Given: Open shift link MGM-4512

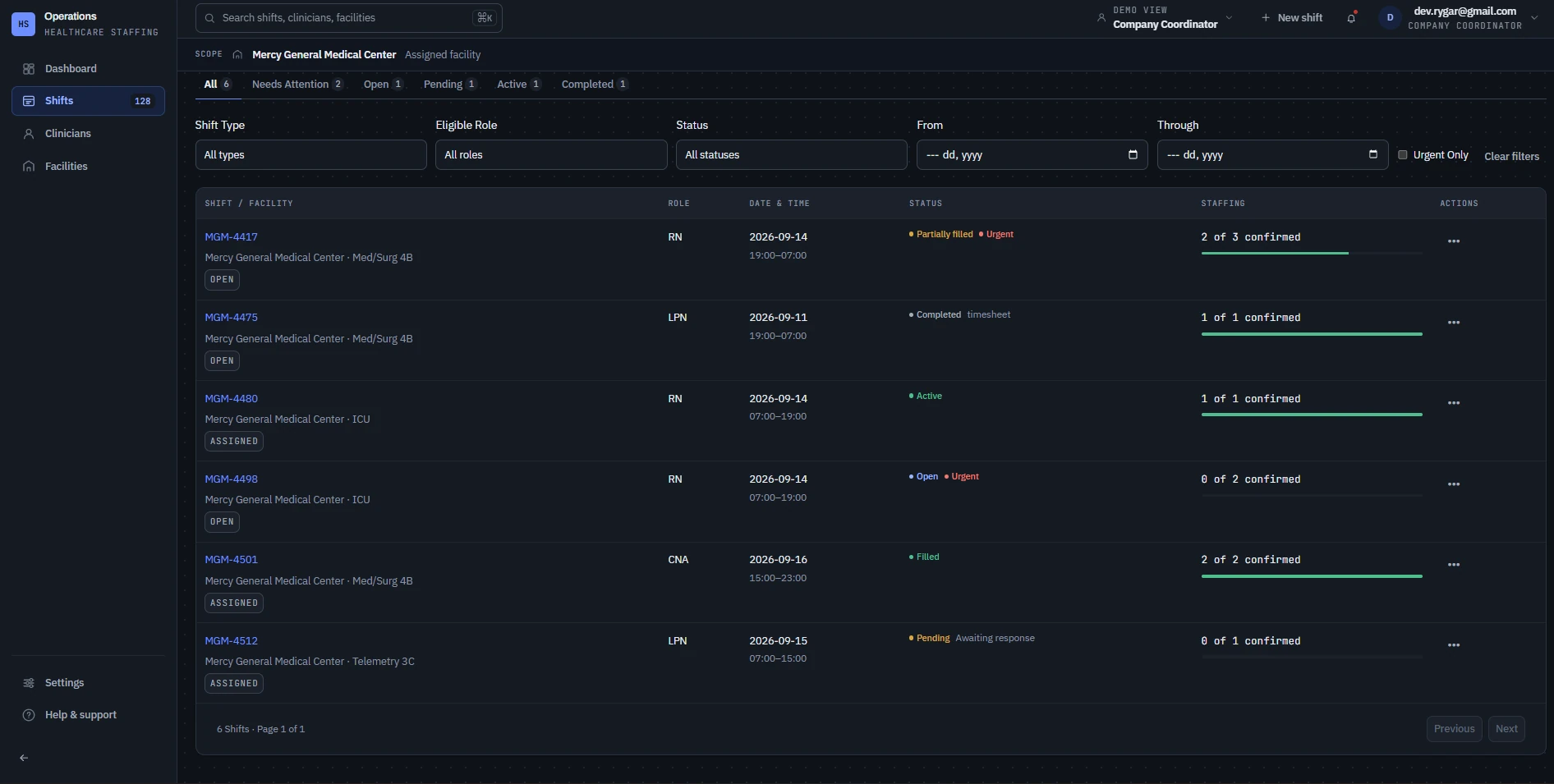Looking at the screenshot, I should [231, 640].
